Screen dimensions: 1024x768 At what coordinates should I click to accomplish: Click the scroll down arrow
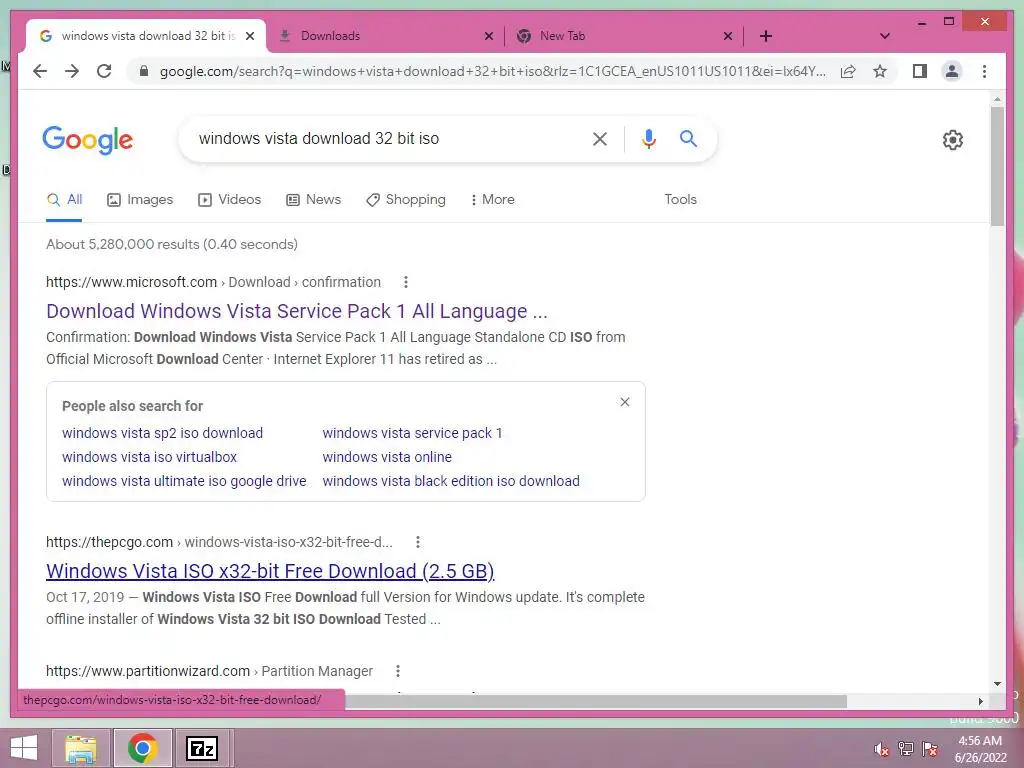(997, 684)
